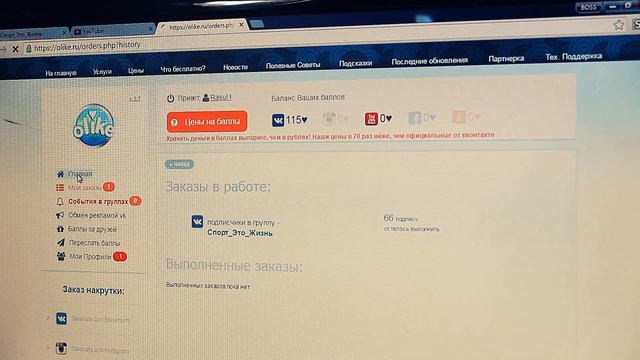Switch to the YouTube browser tab

click(113, 31)
